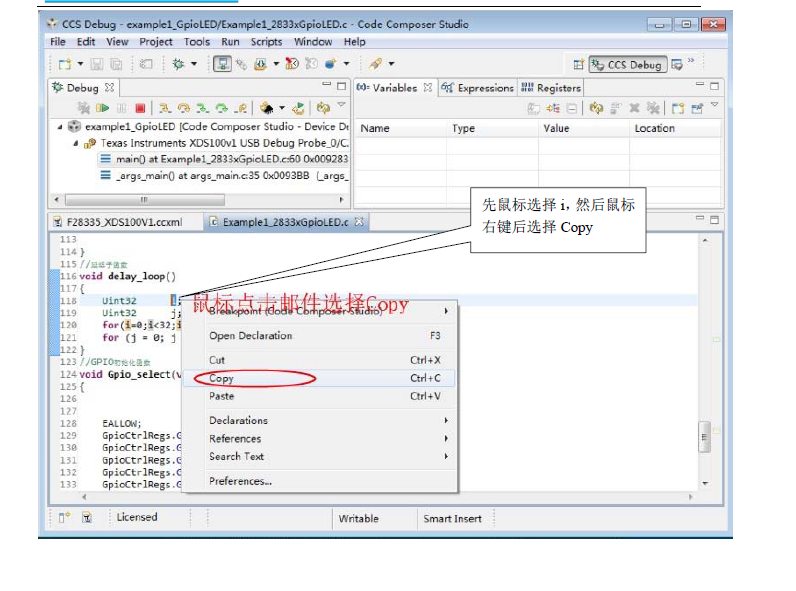Click the Step Return icon

tap(241, 108)
